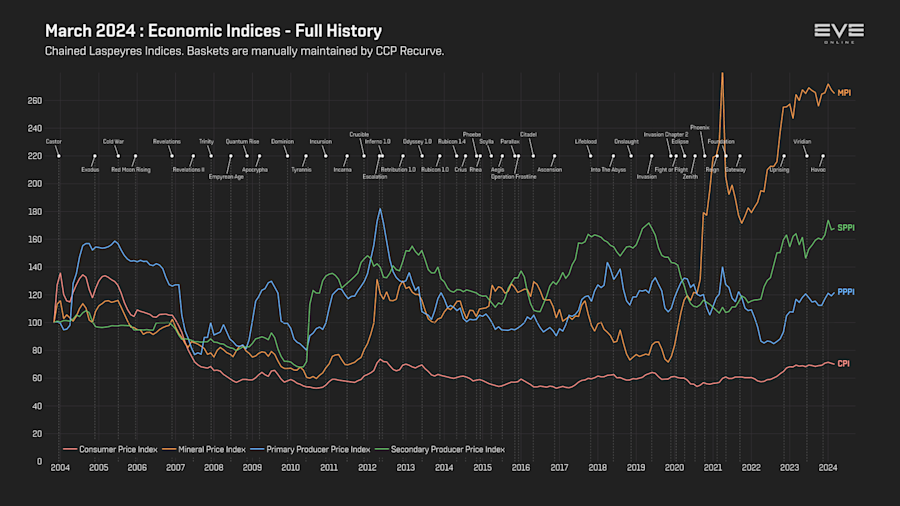Click the Chained Laspeyres Indices subtitle

click(244, 51)
